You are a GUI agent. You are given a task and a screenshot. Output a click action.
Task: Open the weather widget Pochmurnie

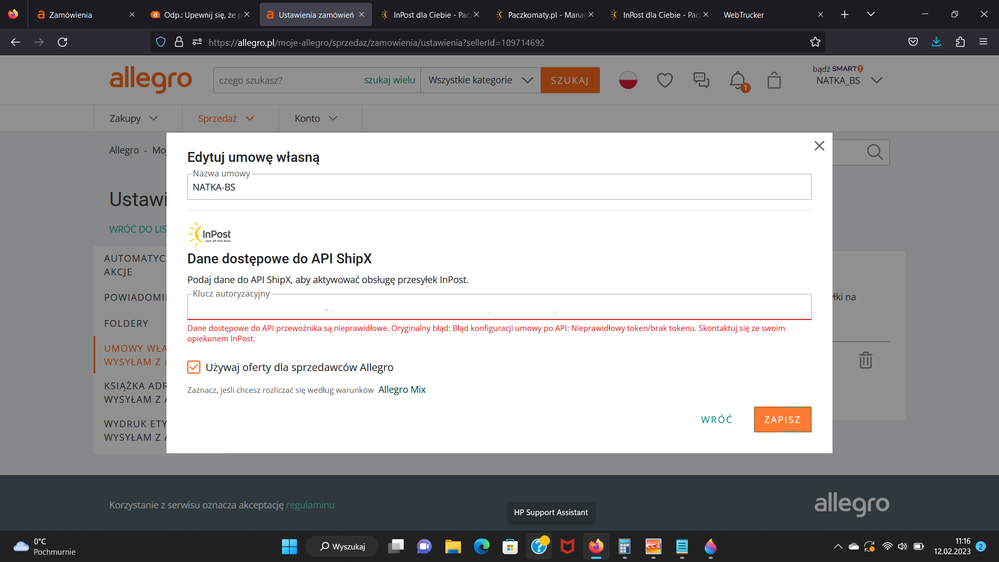45,546
